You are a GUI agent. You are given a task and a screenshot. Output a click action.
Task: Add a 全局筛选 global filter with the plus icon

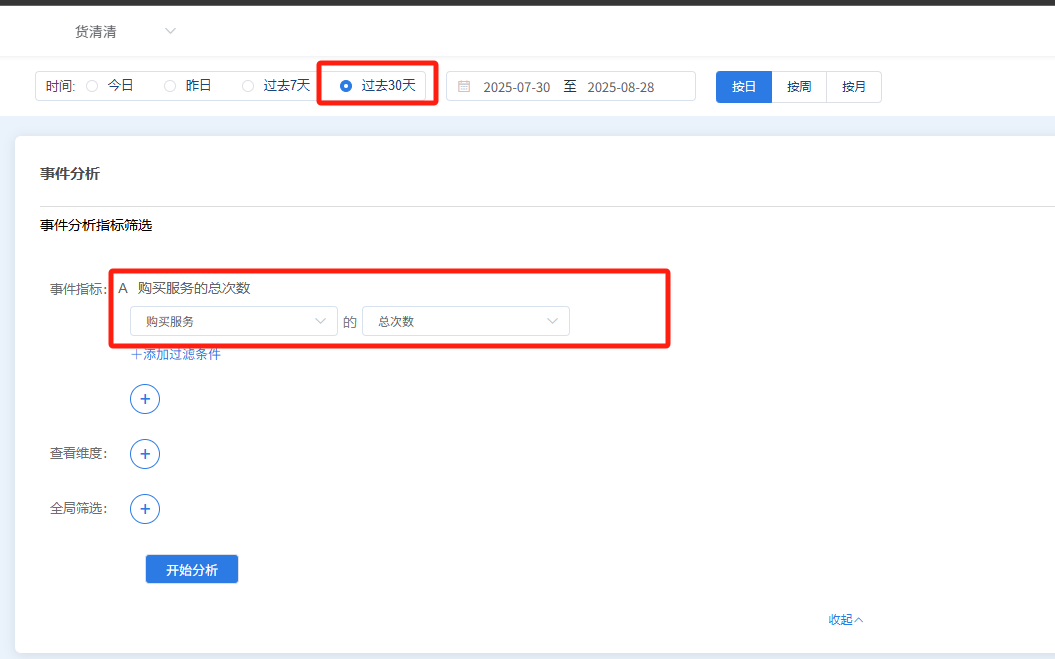coord(145,509)
